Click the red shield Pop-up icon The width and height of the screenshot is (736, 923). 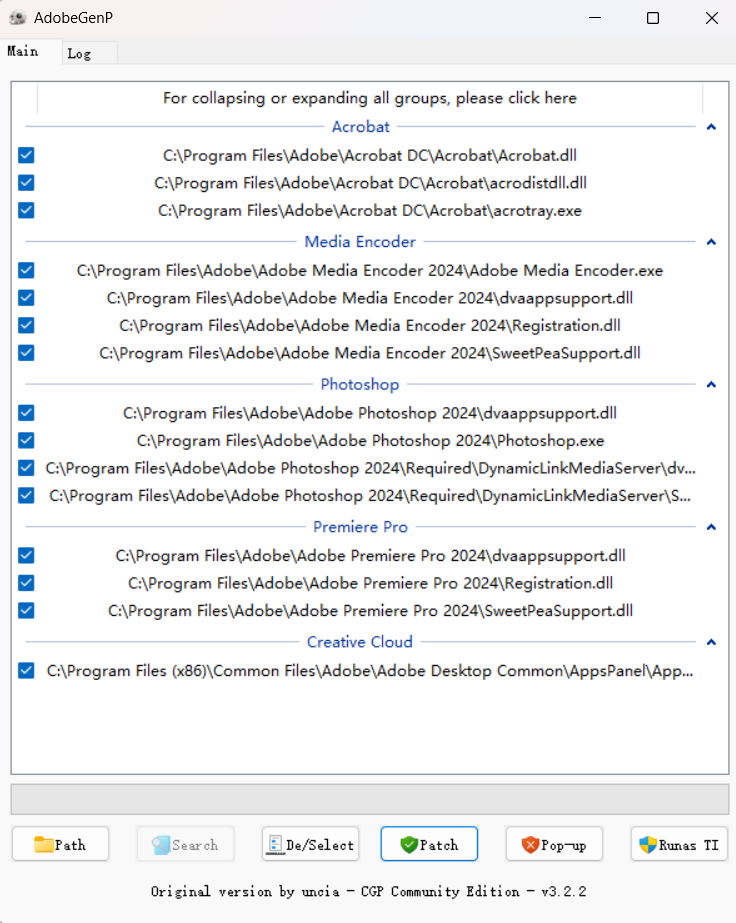click(x=530, y=845)
